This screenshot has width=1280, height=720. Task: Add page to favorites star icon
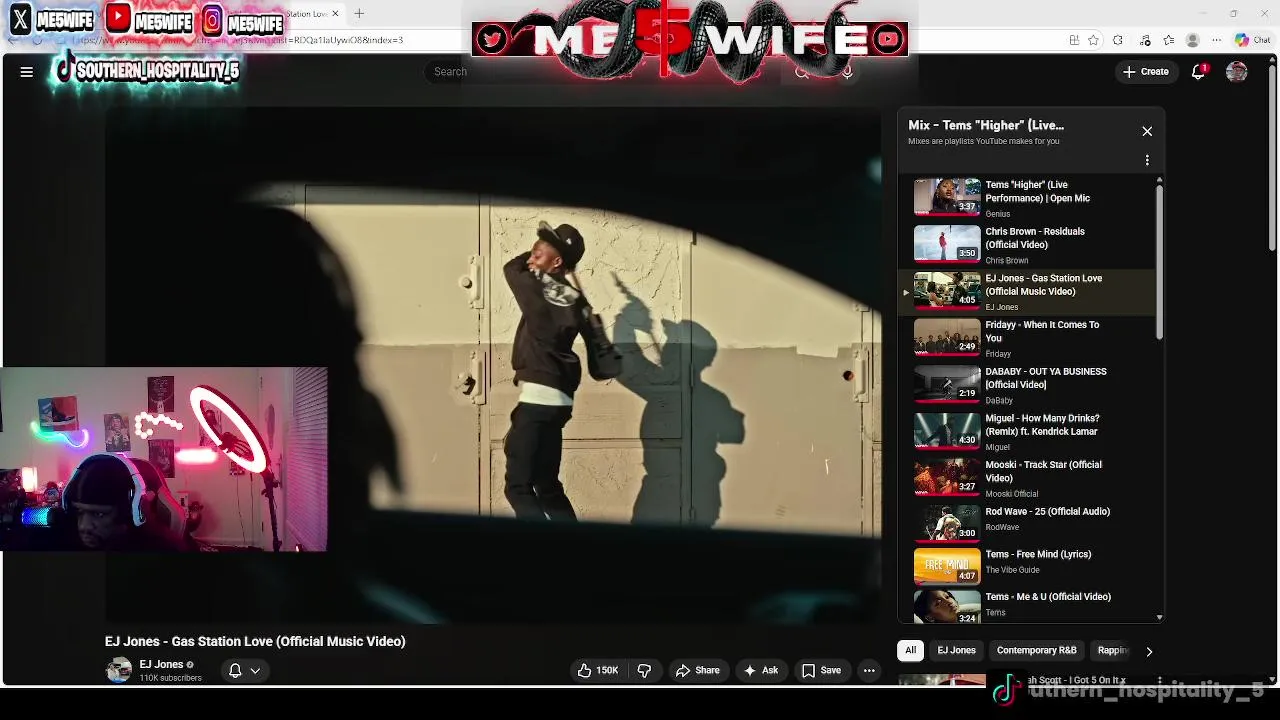1093,40
